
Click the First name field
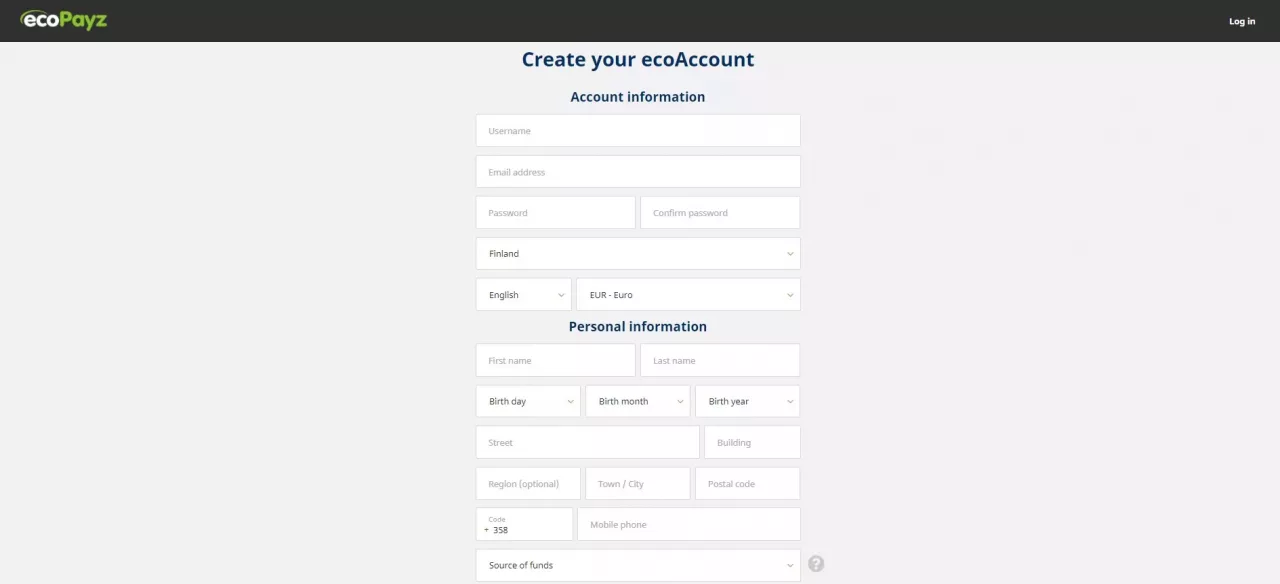556,361
